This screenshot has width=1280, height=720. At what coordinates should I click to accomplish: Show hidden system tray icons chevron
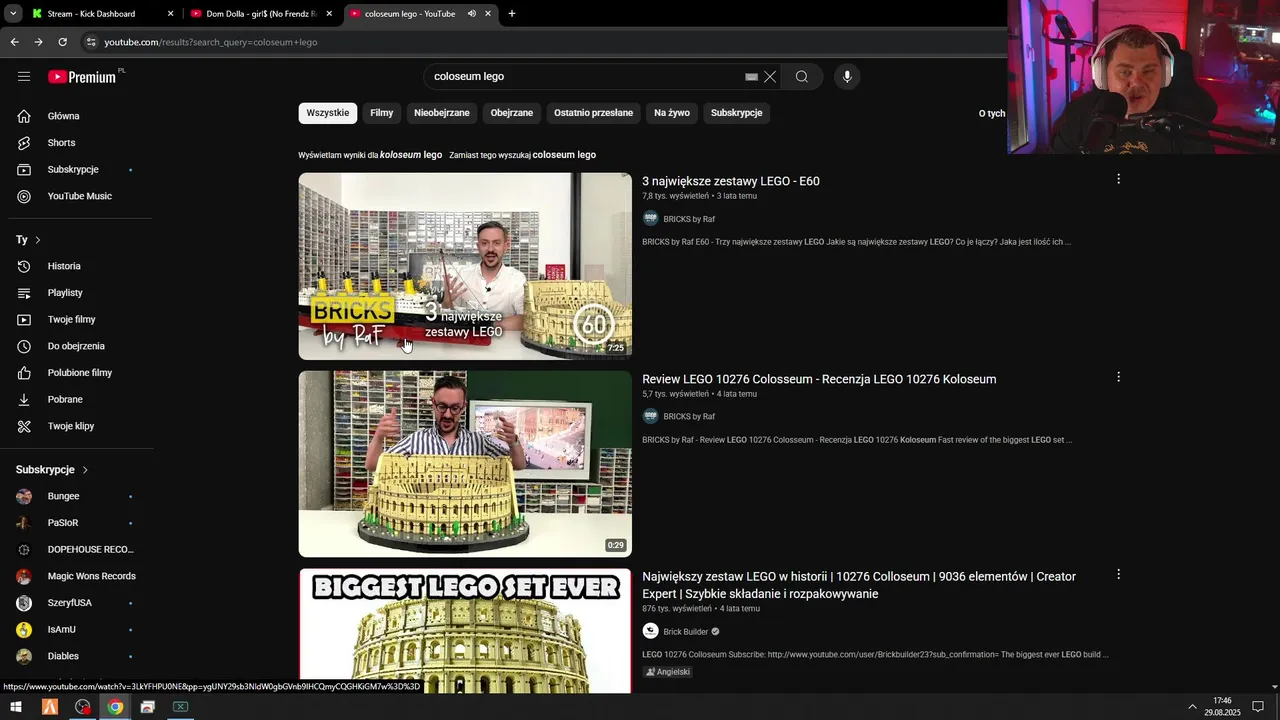[x=1192, y=707]
